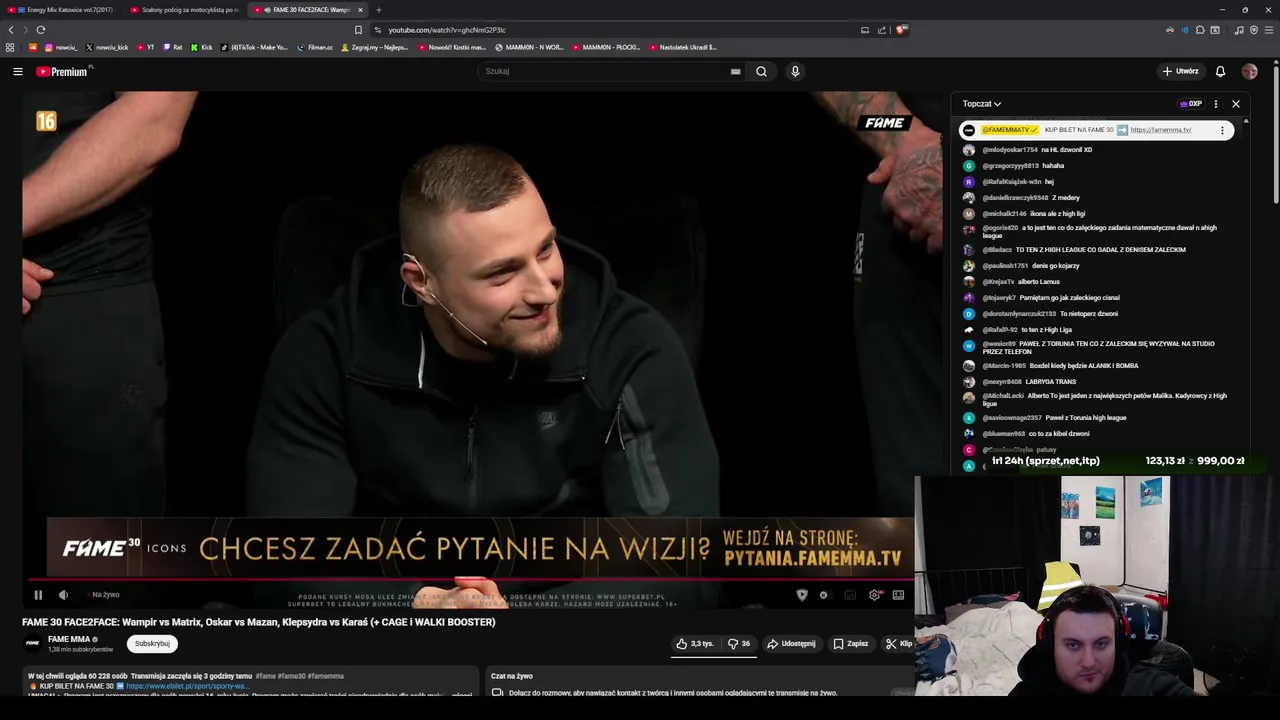Mute the video with the speaker icon
The image size is (1280, 720).
[x=63, y=595]
